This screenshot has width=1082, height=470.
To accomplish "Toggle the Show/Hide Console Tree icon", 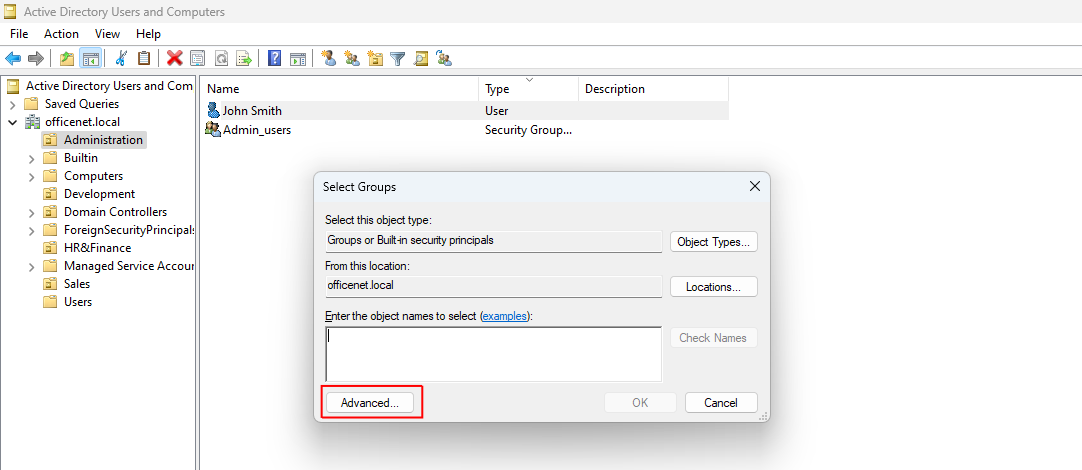I will pyautogui.click(x=90, y=59).
